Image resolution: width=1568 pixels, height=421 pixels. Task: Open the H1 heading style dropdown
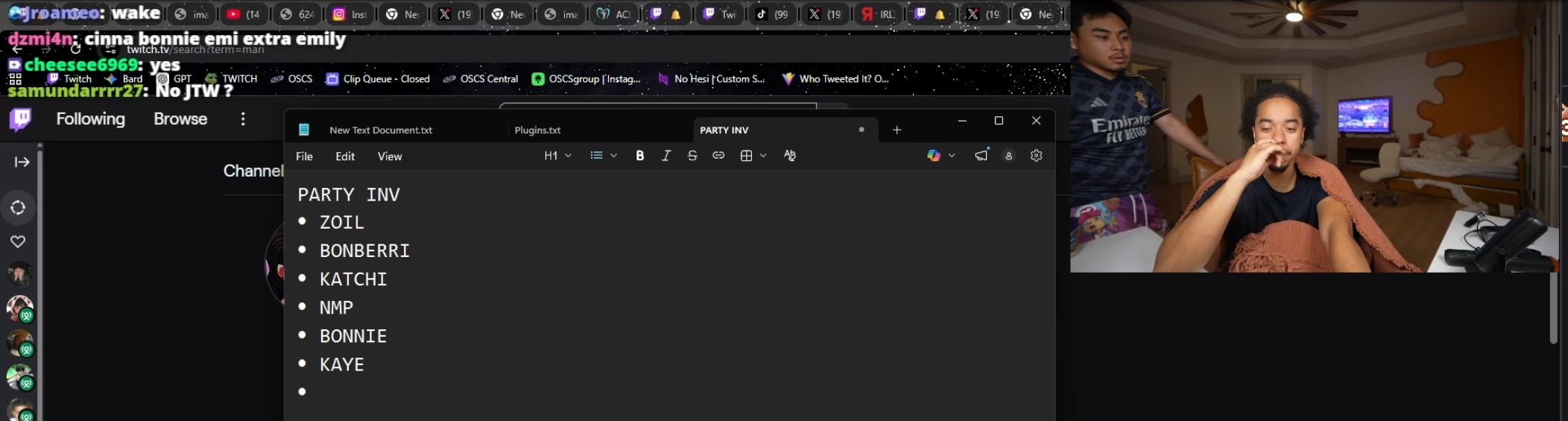[x=557, y=156]
